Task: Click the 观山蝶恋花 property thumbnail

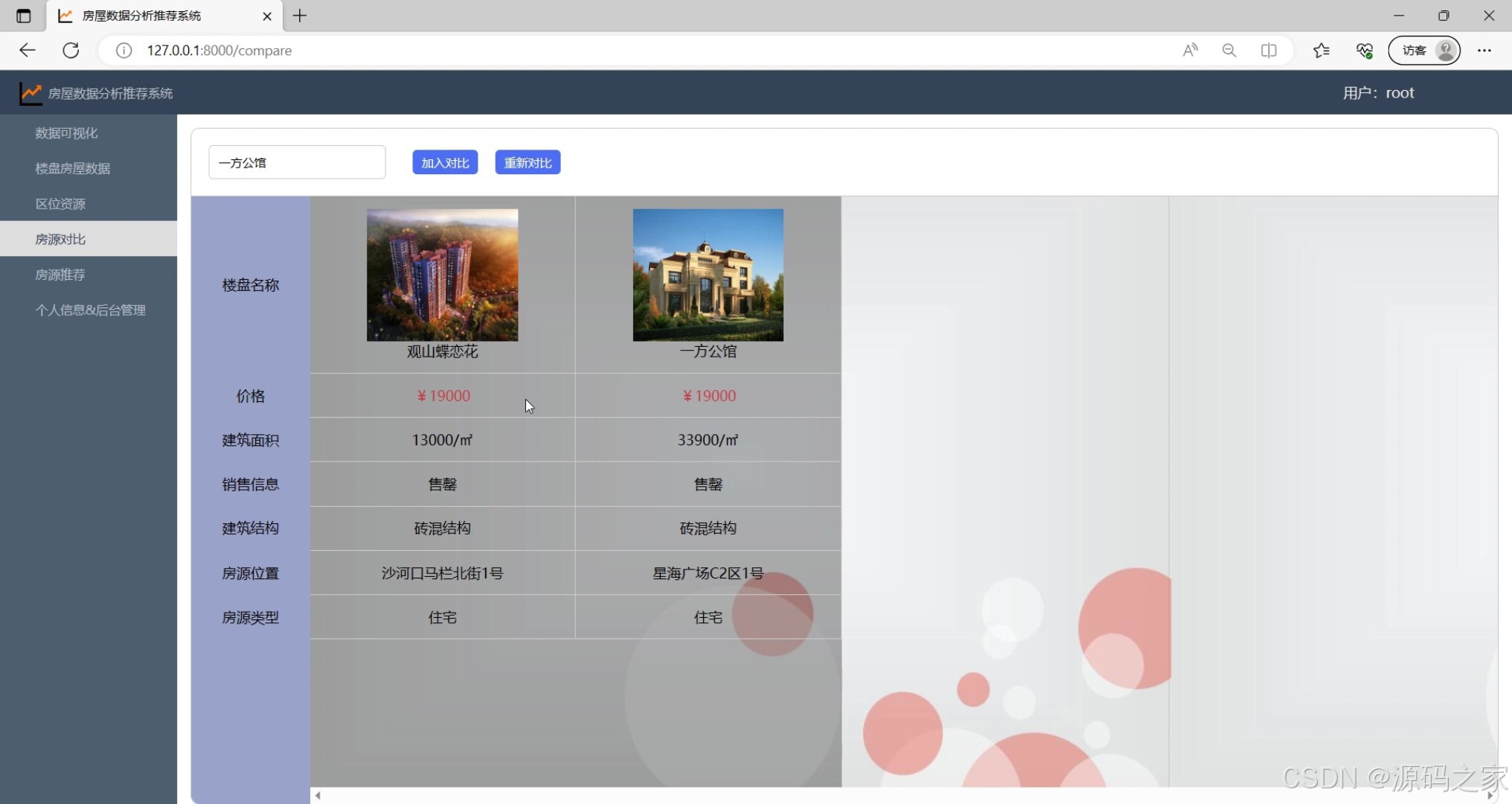Action: (x=442, y=274)
